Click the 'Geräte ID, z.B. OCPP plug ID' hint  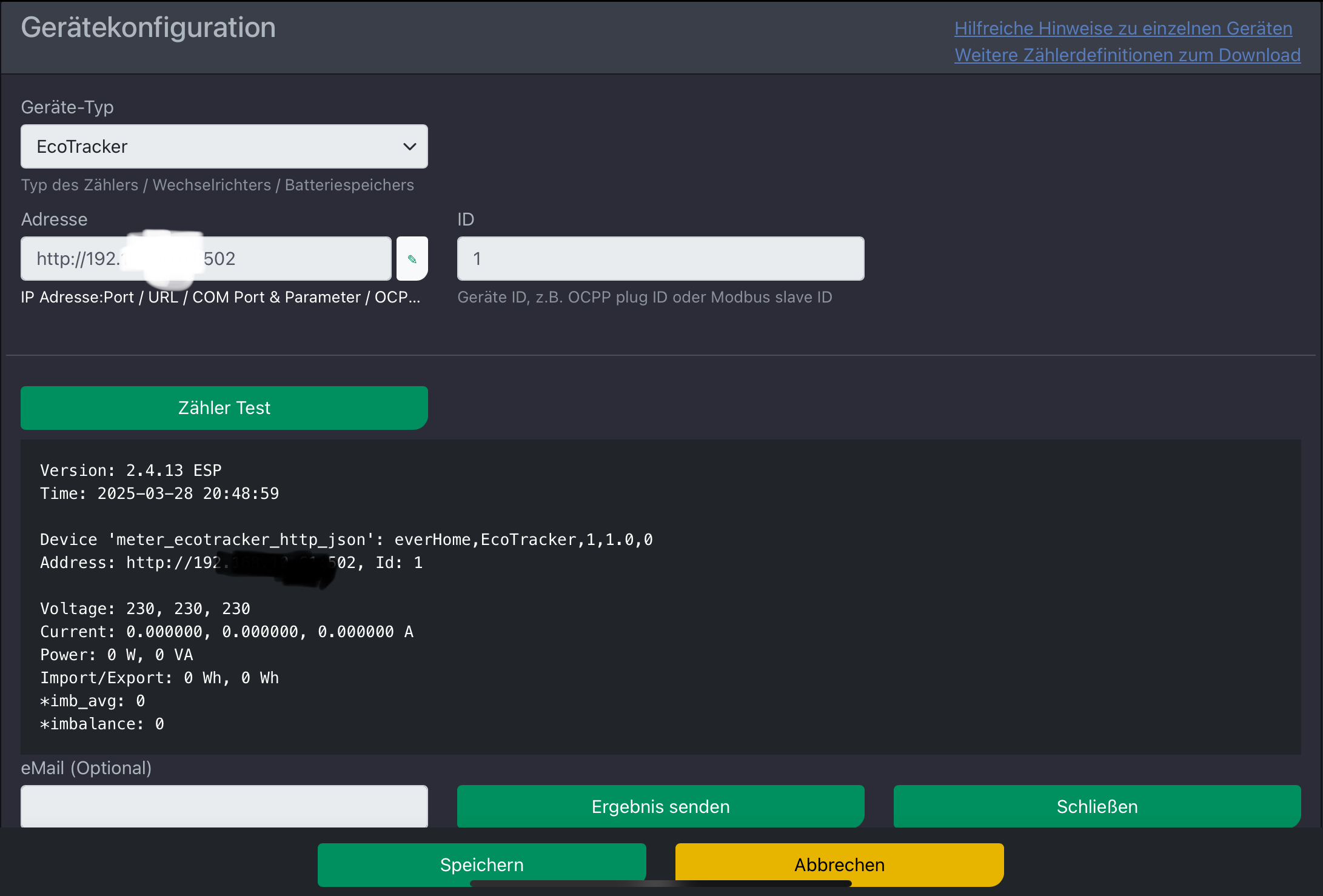[645, 297]
